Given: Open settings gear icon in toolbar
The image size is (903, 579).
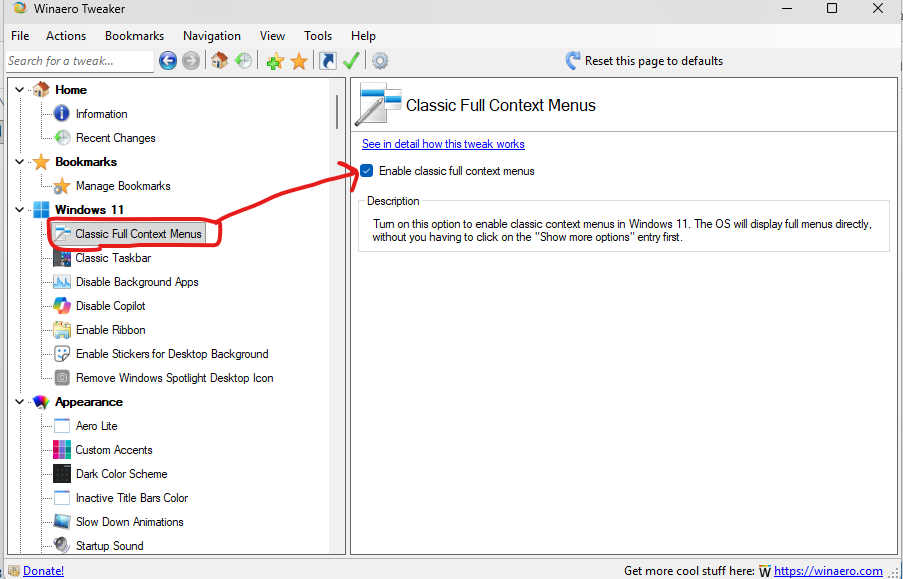Looking at the screenshot, I should (x=380, y=60).
